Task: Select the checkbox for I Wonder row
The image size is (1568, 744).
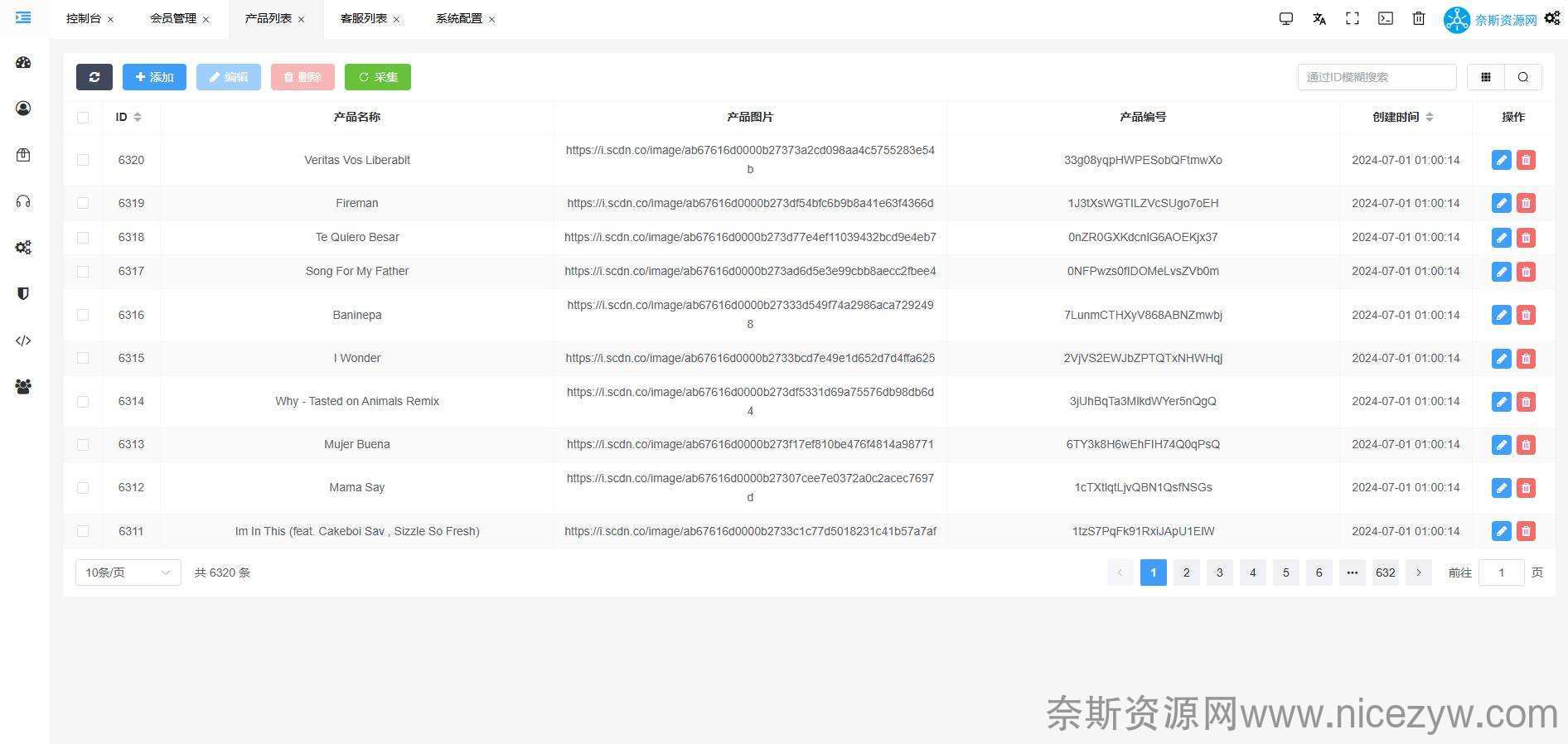Action: coord(83,358)
